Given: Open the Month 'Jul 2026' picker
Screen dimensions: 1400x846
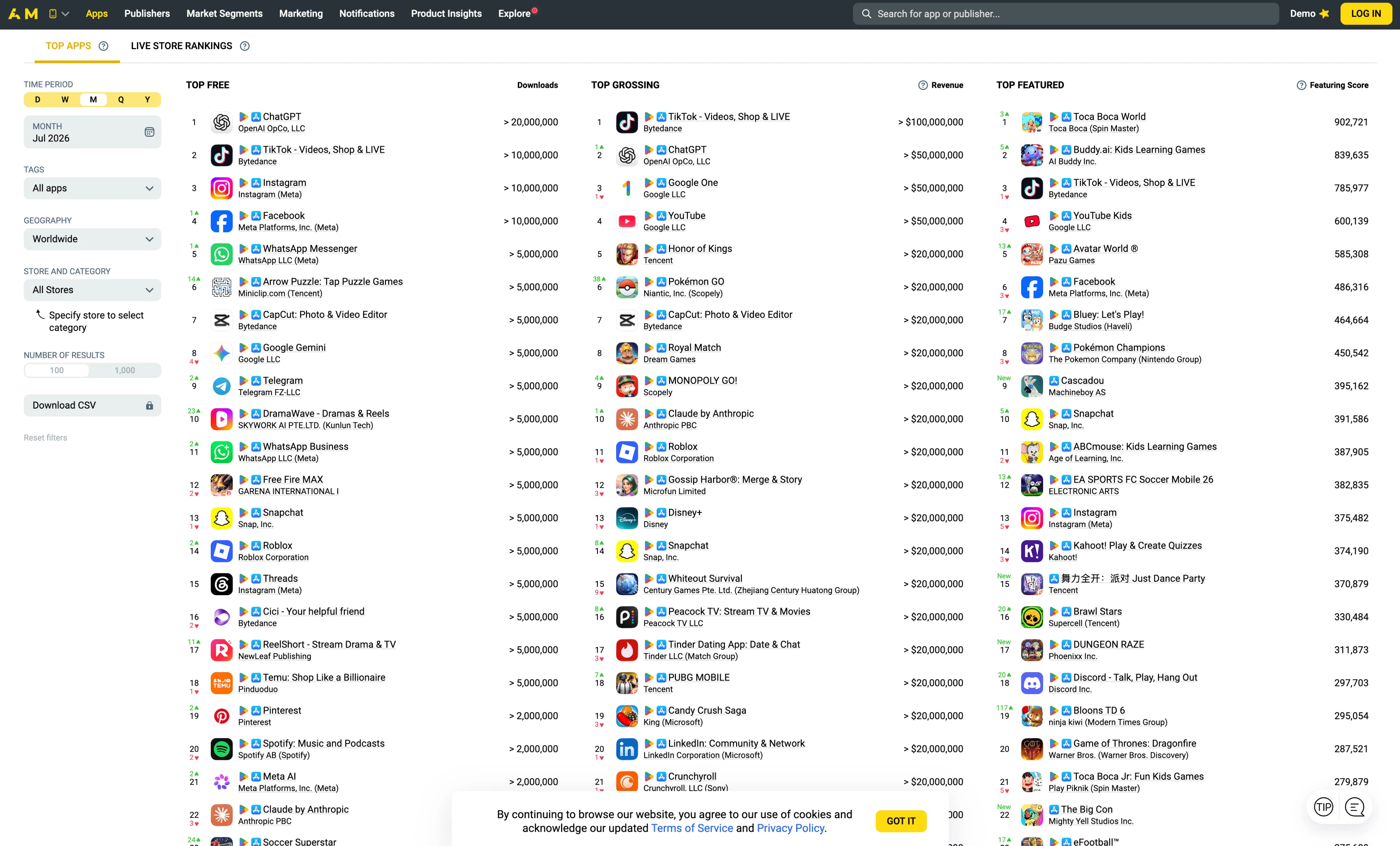Looking at the screenshot, I should [x=92, y=132].
